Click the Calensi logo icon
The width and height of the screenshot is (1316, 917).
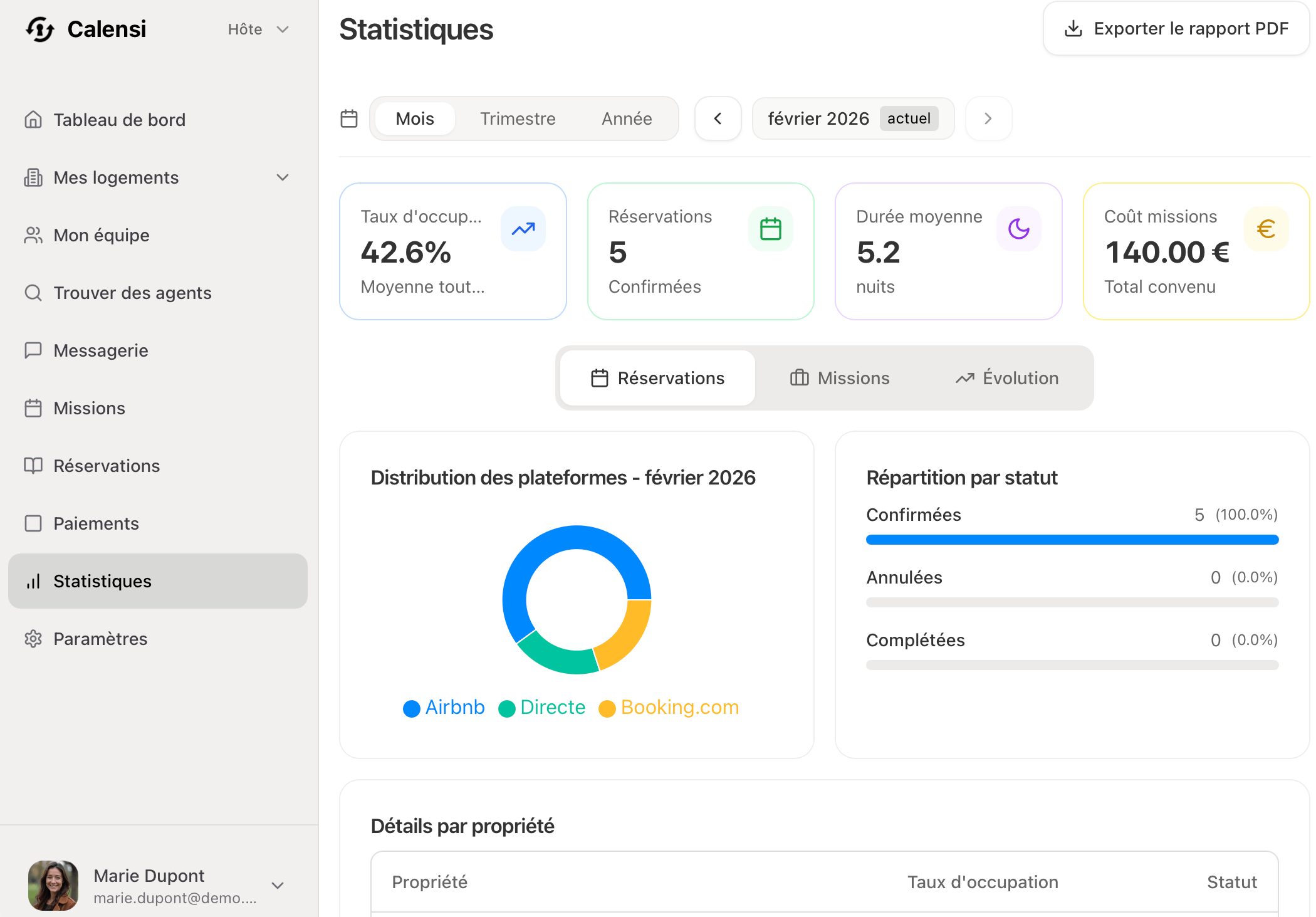pos(40,29)
